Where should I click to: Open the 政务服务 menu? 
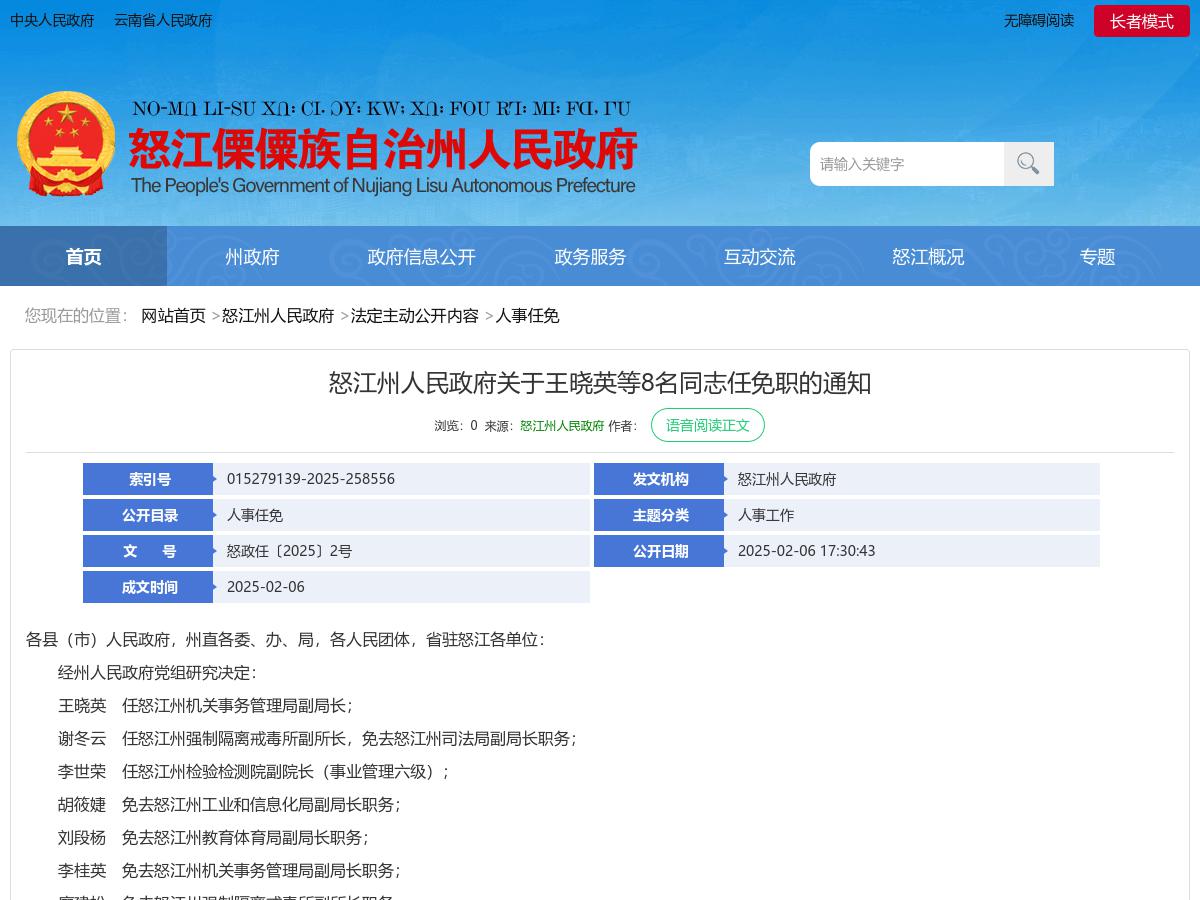click(x=590, y=256)
